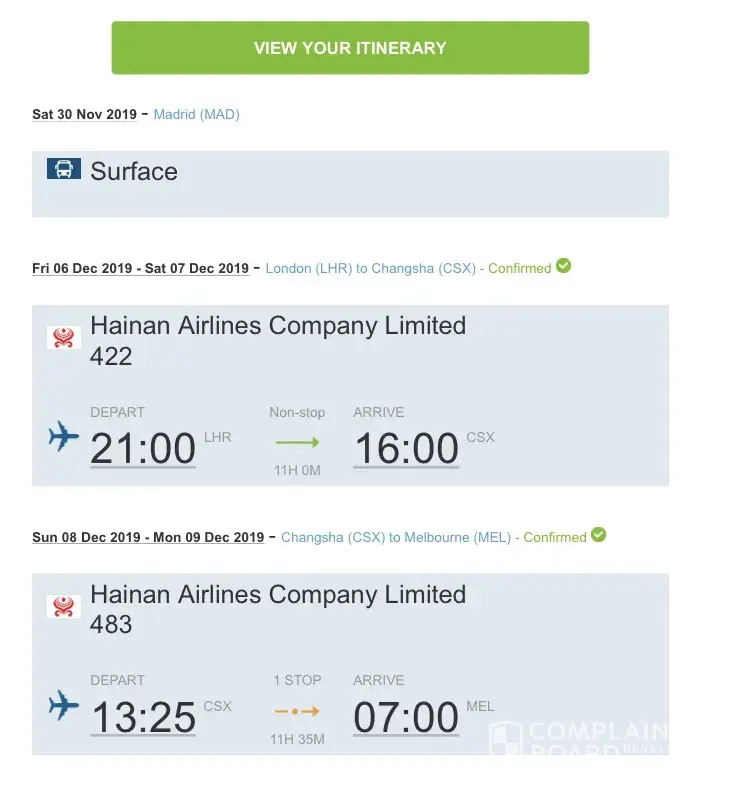This screenshot has height=785, width=750.
Task: Click green confirmed checkmark for London to Changsha
Action: (564, 266)
